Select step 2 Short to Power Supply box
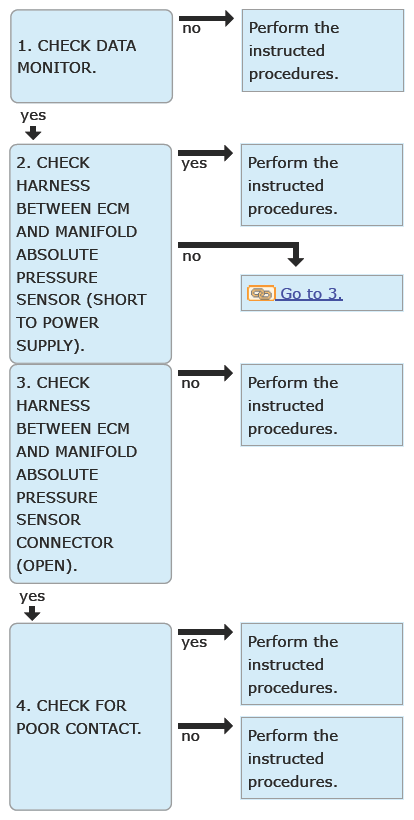This screenshot has width=414, height=820. click(x=90, y=254)
